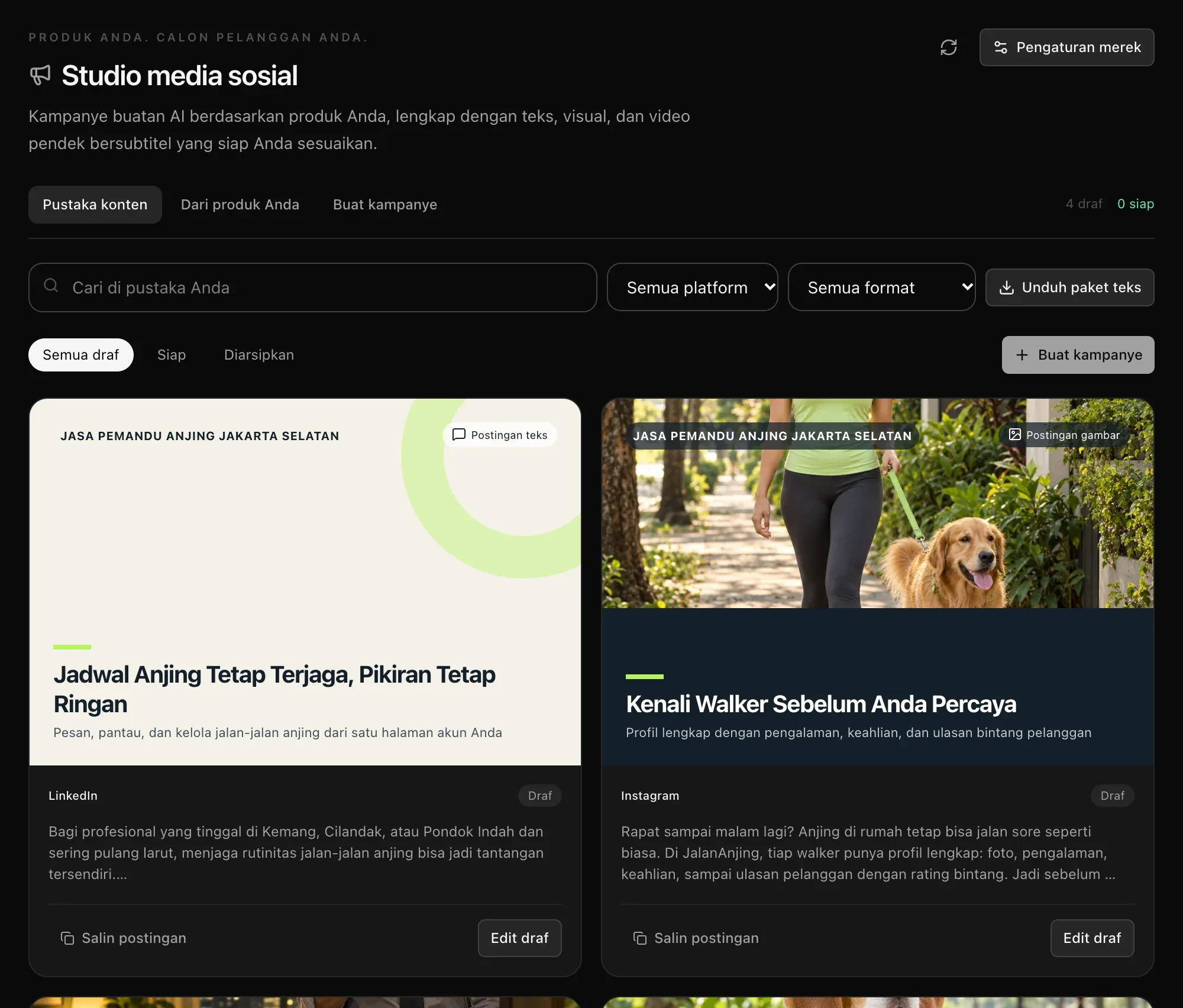Viewport: 1183px width, 1008px height.
Task: Open the Semua platform dropdown
Action: coord(692,287)
